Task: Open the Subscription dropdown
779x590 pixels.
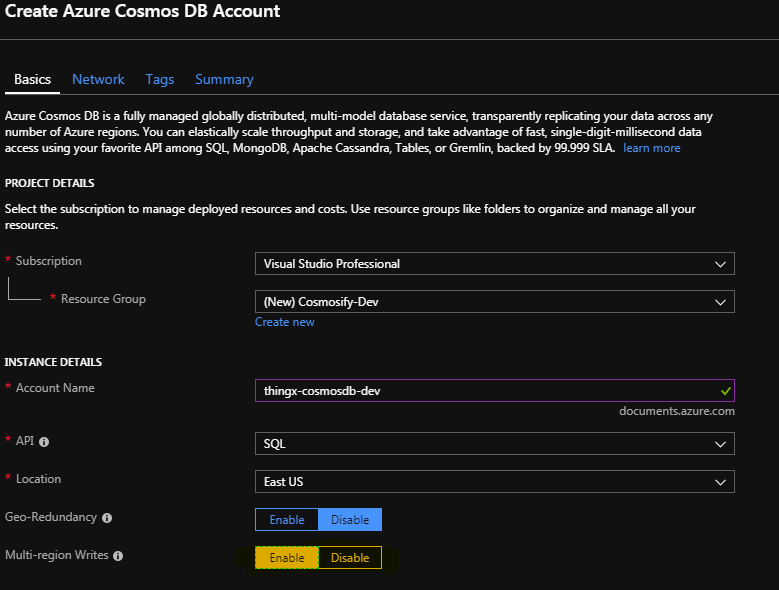Action: click(494, 264)
